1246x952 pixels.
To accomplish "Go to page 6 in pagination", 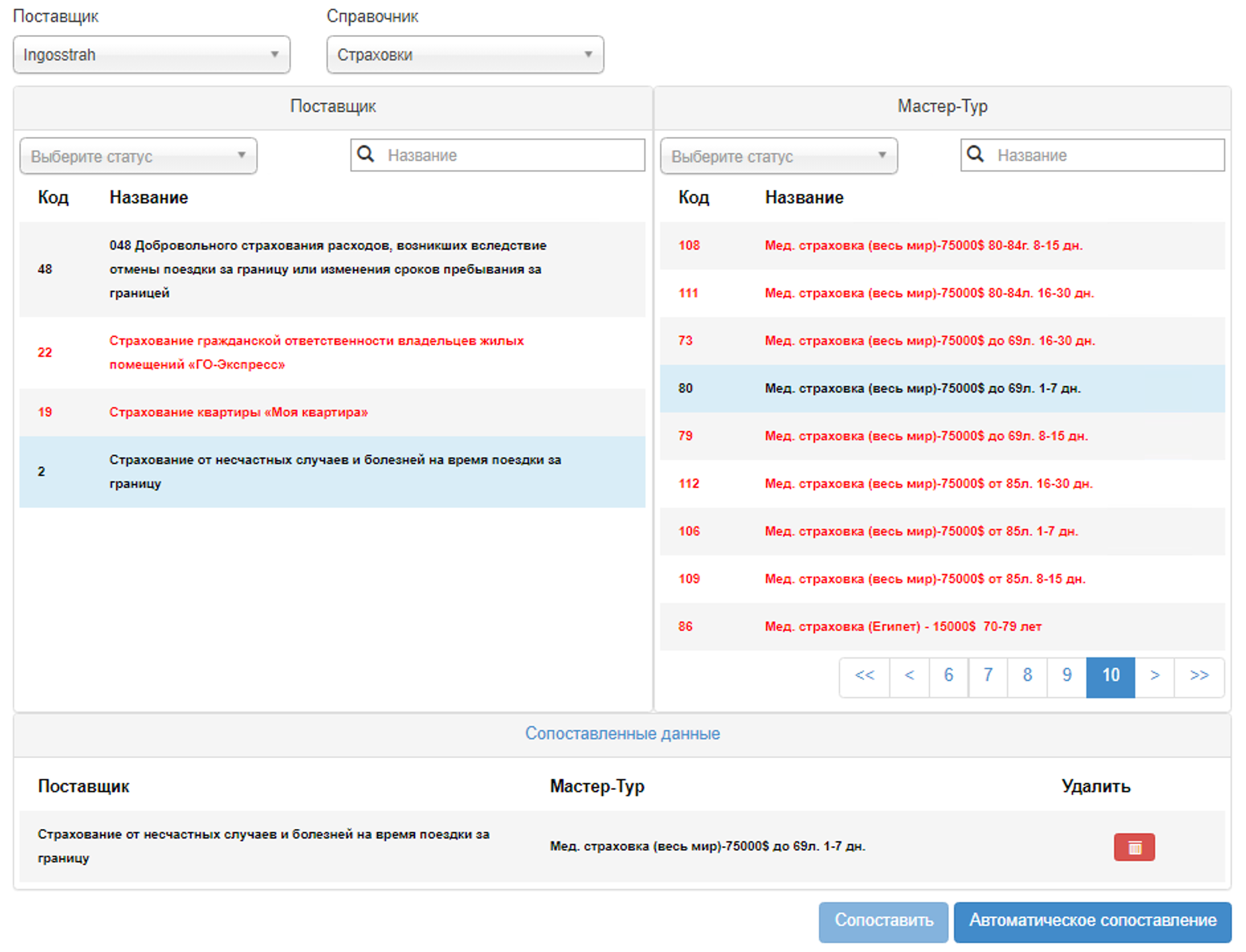I will (948, 676).
